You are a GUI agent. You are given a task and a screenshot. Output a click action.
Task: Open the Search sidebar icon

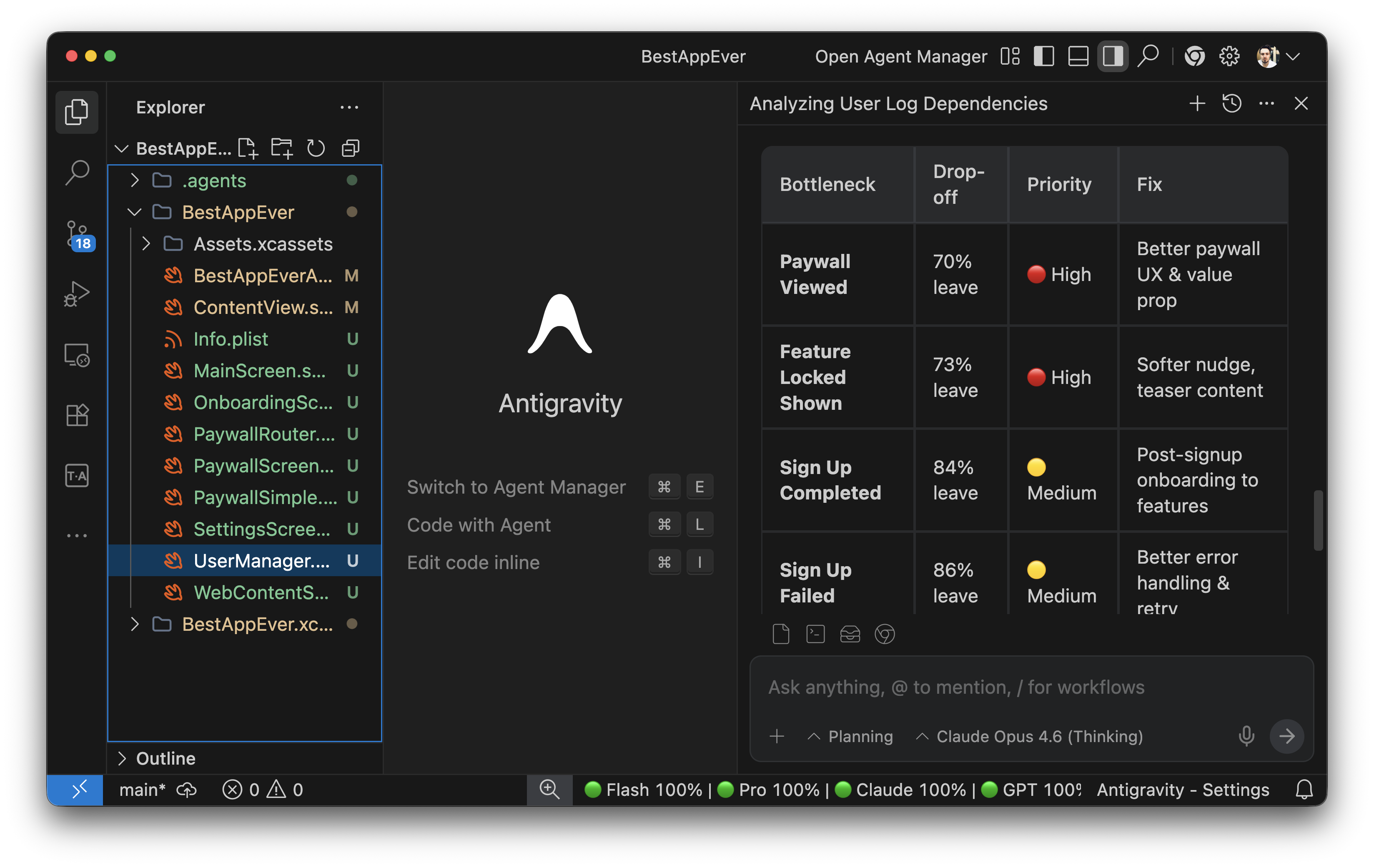[x=77, y=171]
